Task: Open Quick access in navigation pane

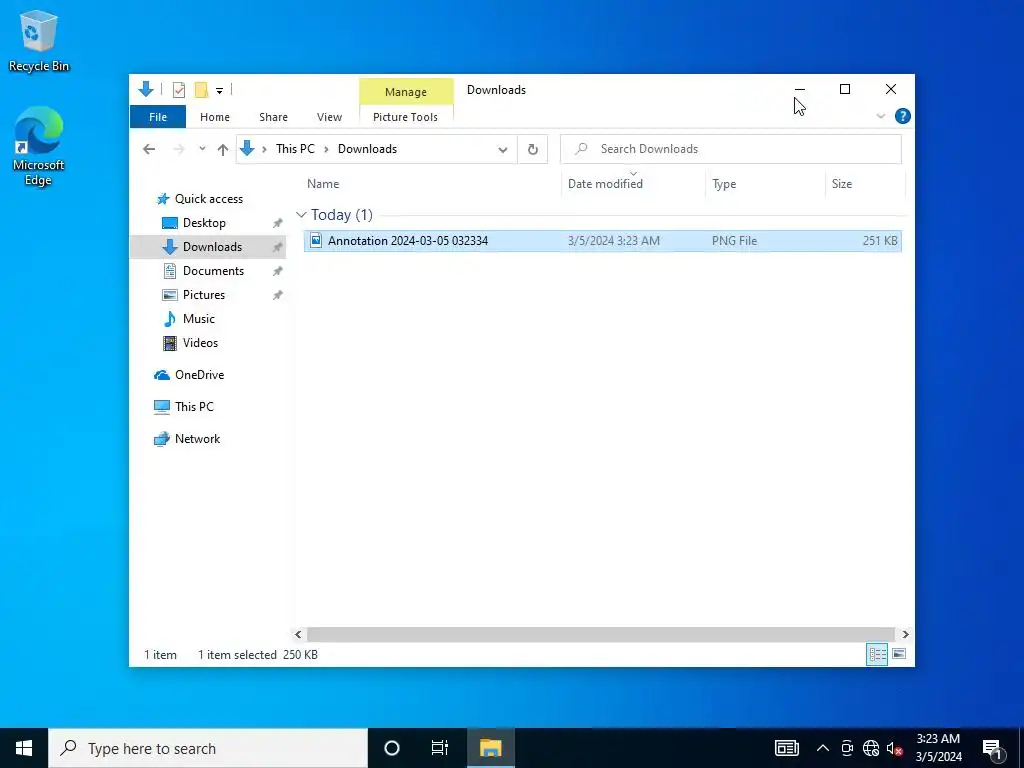Action: coord(209,199)
